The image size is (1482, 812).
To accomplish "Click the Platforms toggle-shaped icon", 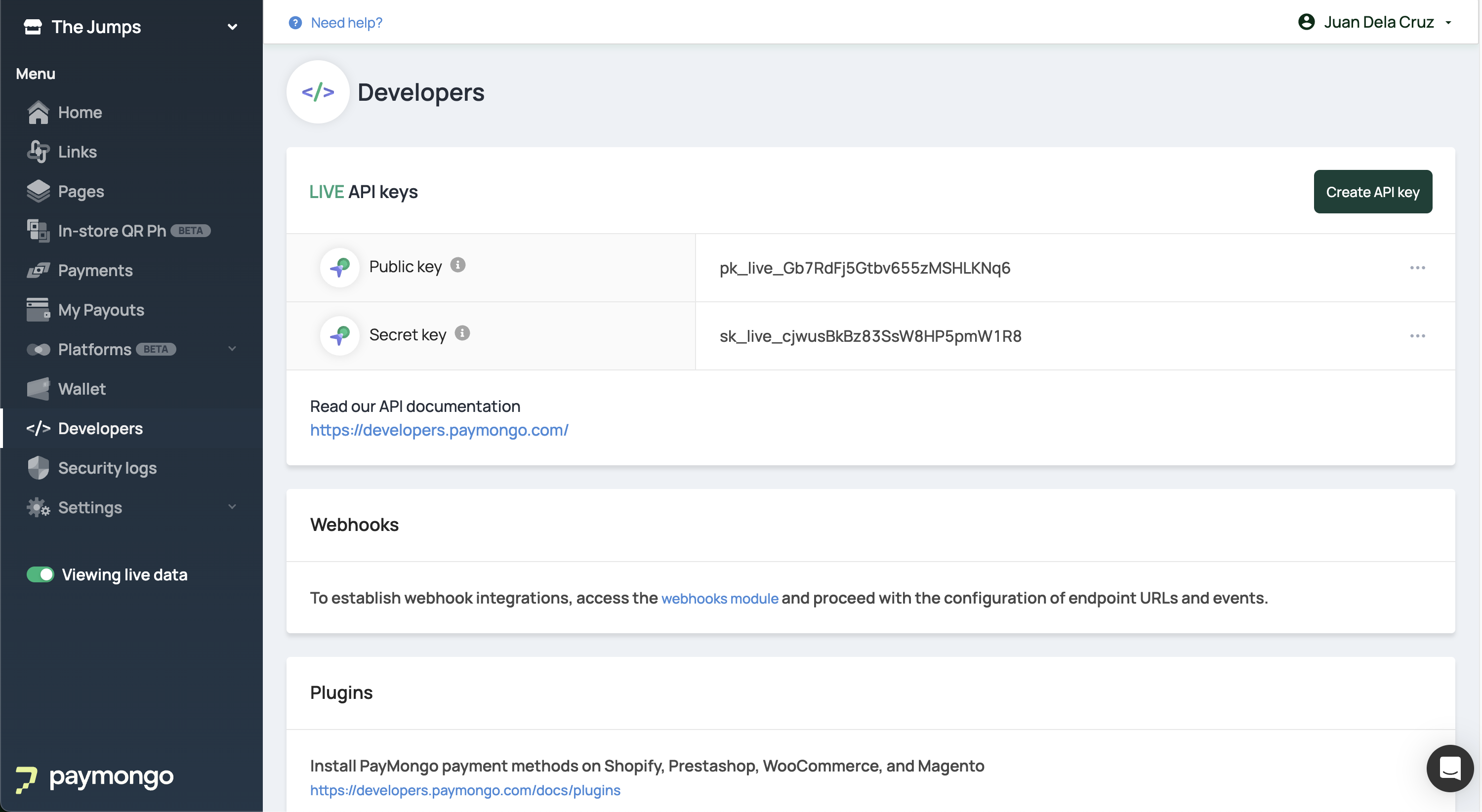I will (38, 349).
